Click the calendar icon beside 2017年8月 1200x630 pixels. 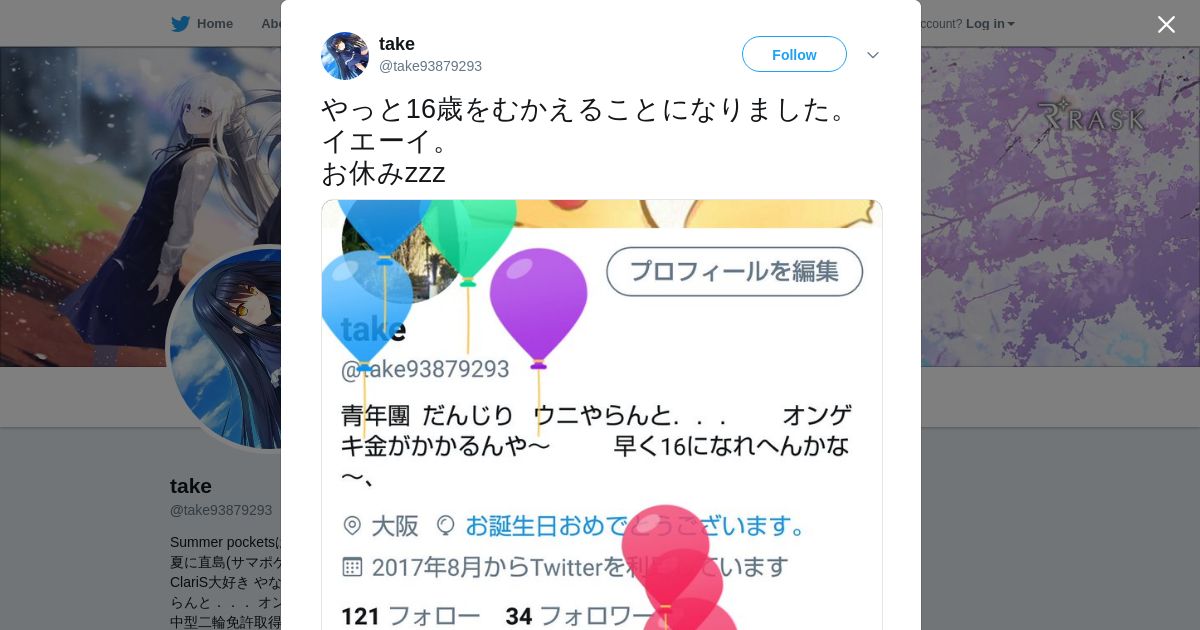(352, 567)
